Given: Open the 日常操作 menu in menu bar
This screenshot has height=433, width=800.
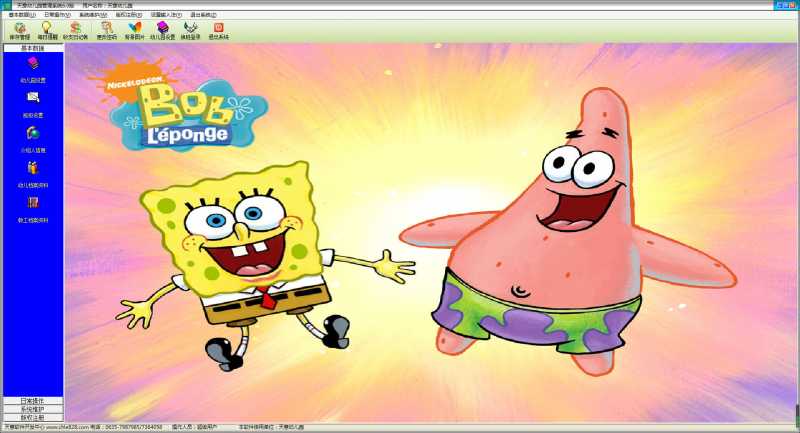Looking at the screenshot, I should point(57,15).
